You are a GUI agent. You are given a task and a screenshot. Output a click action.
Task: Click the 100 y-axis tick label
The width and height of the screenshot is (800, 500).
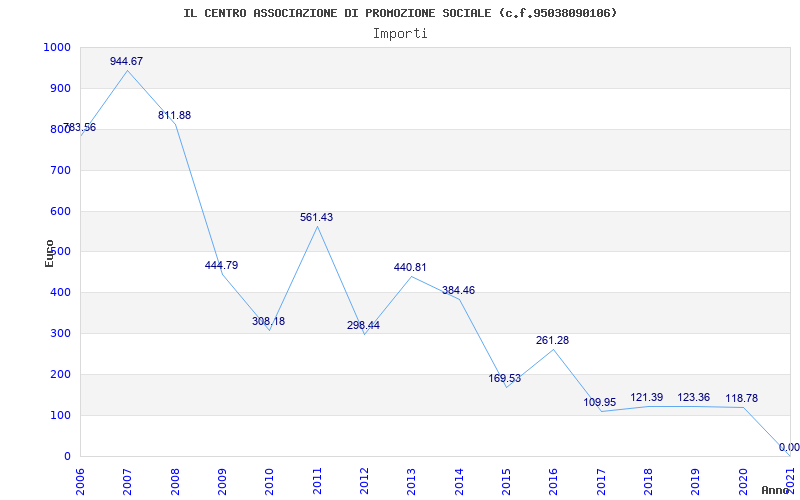(60, 415)
